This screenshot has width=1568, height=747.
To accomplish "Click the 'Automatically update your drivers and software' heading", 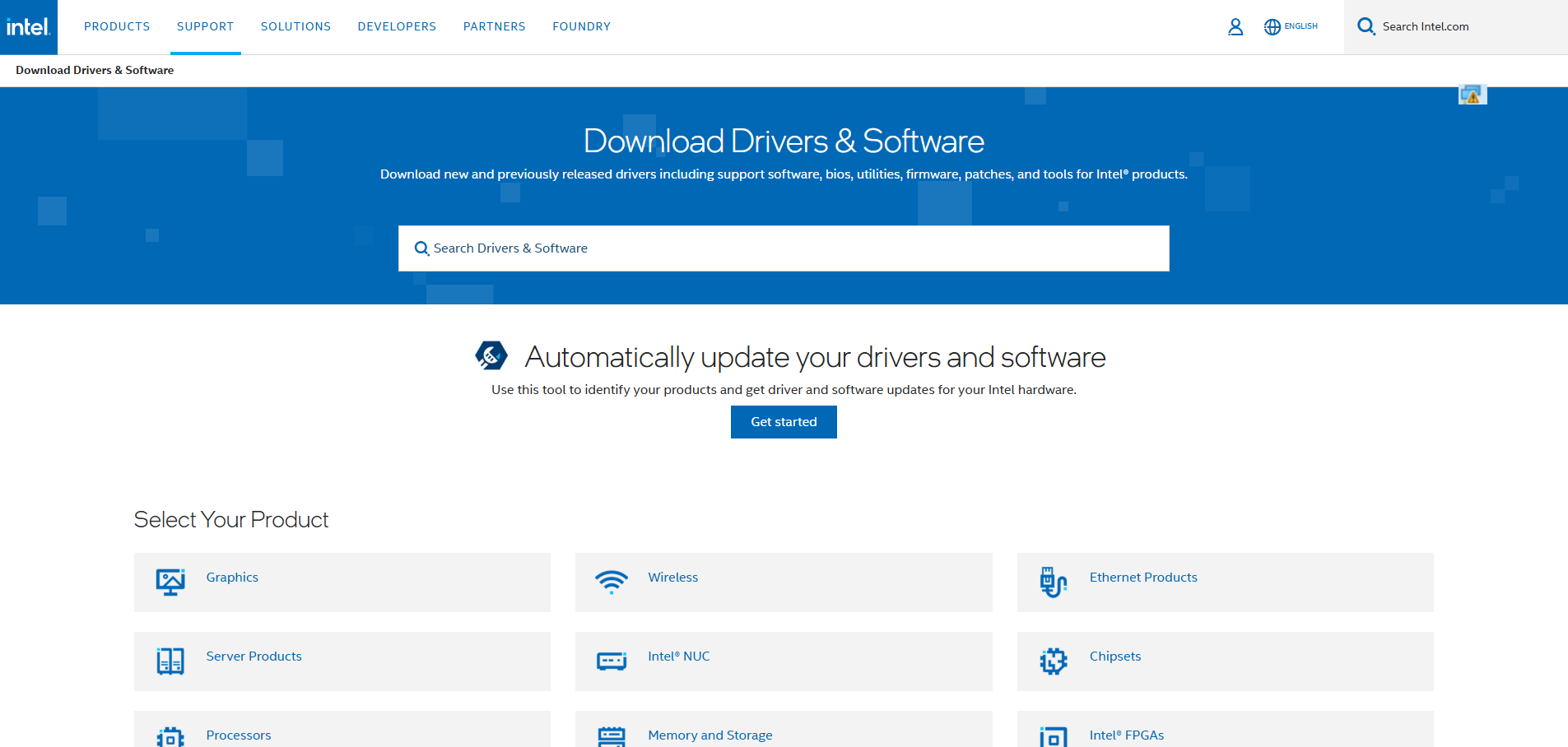I will 815,357.
